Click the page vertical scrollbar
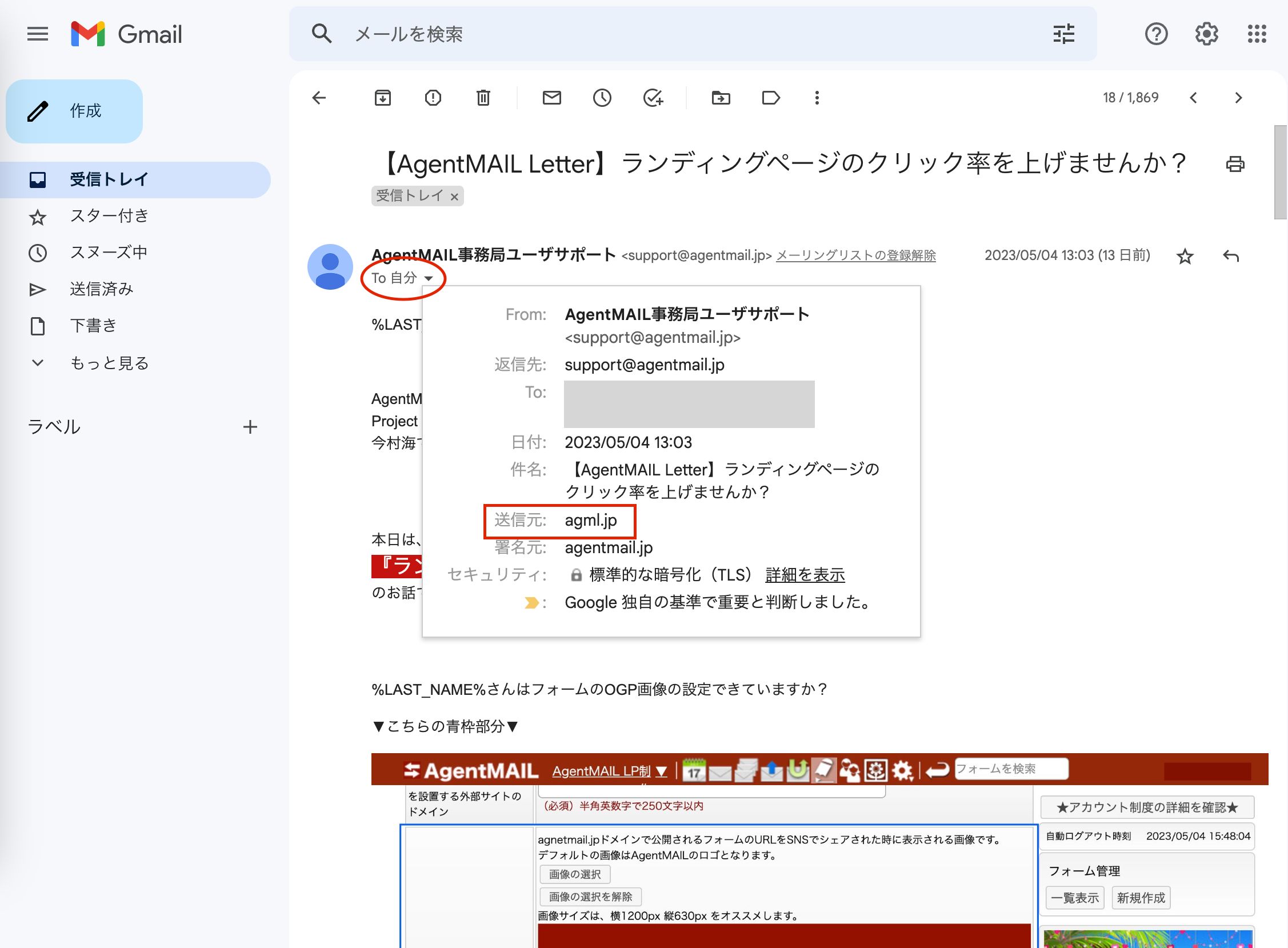 coord(1280,171)
